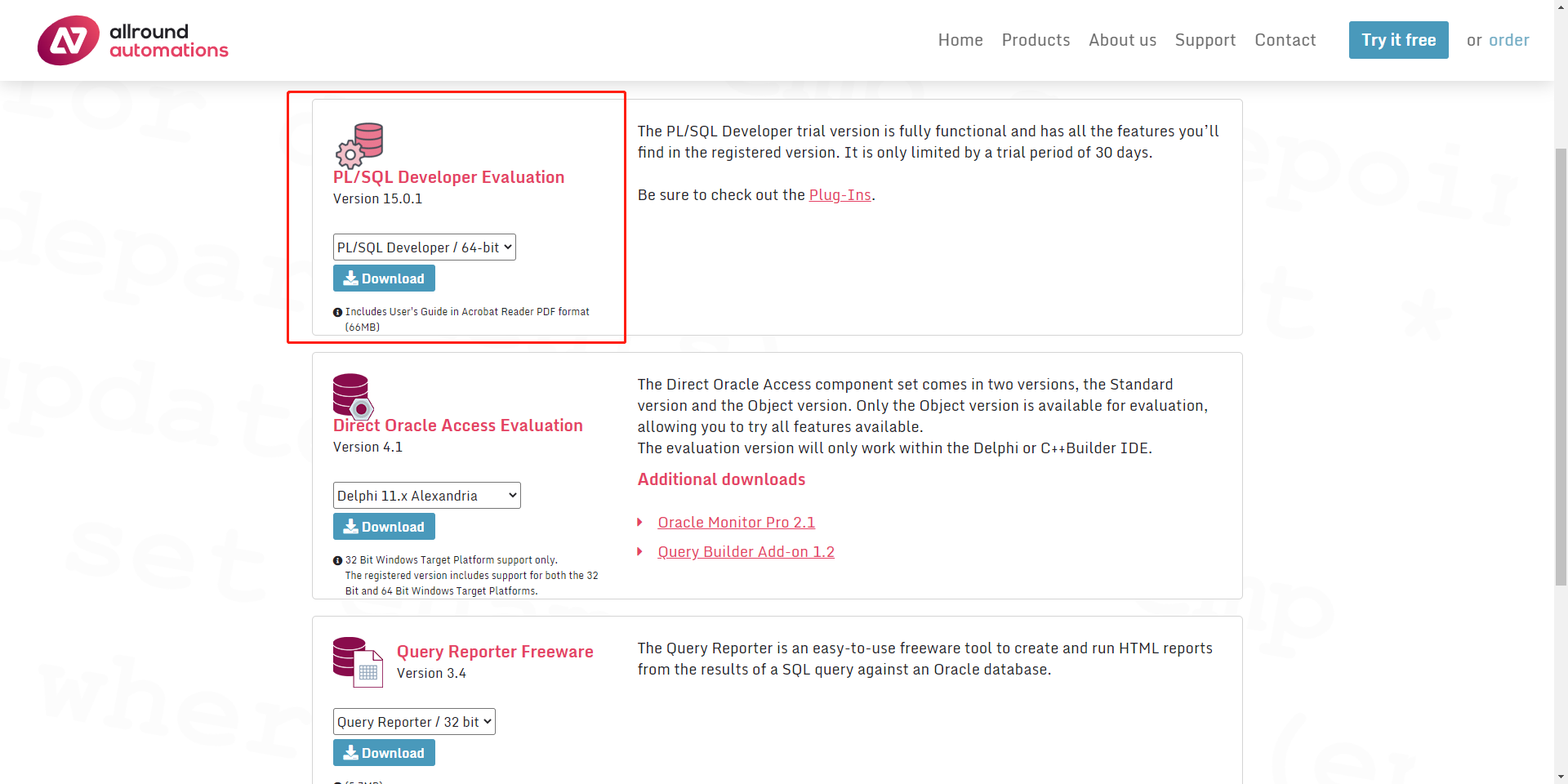
Task: Click the page's vertical scrollbar thumb
Action: point(1561,367)
